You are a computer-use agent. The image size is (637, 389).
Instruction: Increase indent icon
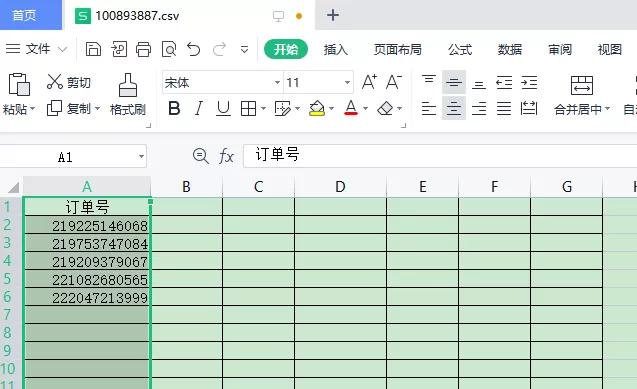[529, 83]
